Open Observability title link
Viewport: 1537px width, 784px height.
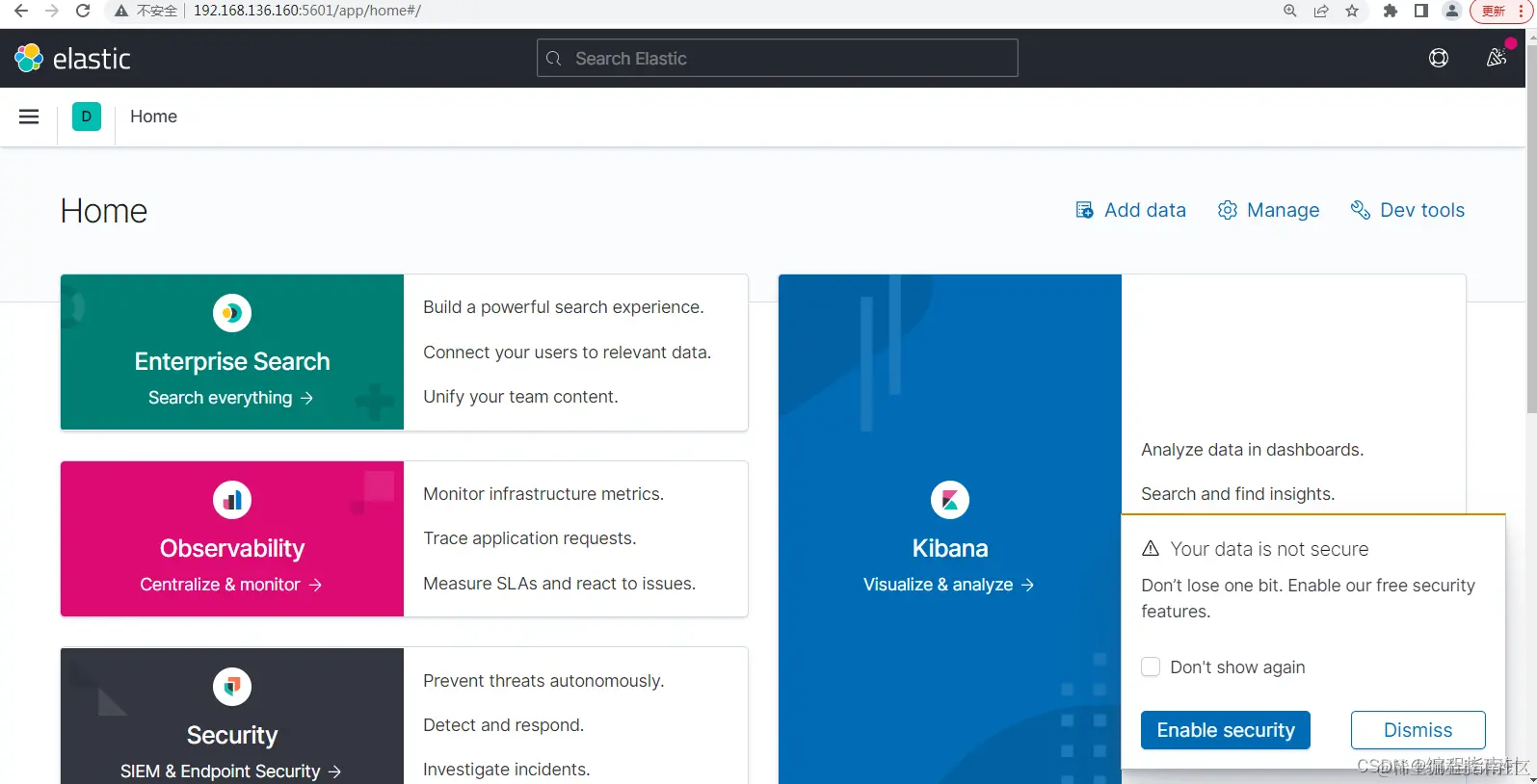coord(232,548)
